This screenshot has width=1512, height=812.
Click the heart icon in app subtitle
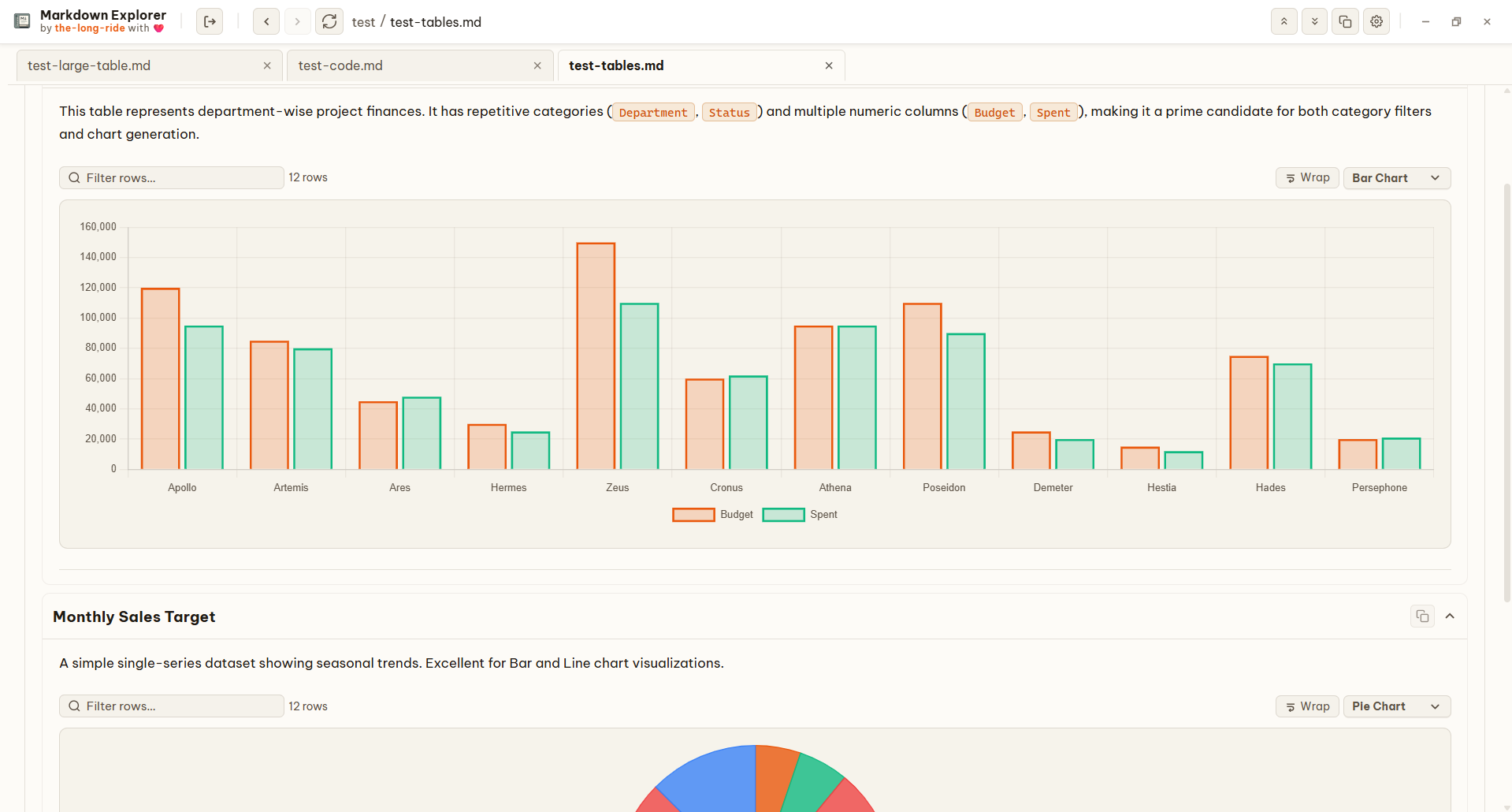pyautogui.click(x=159, y=28)
